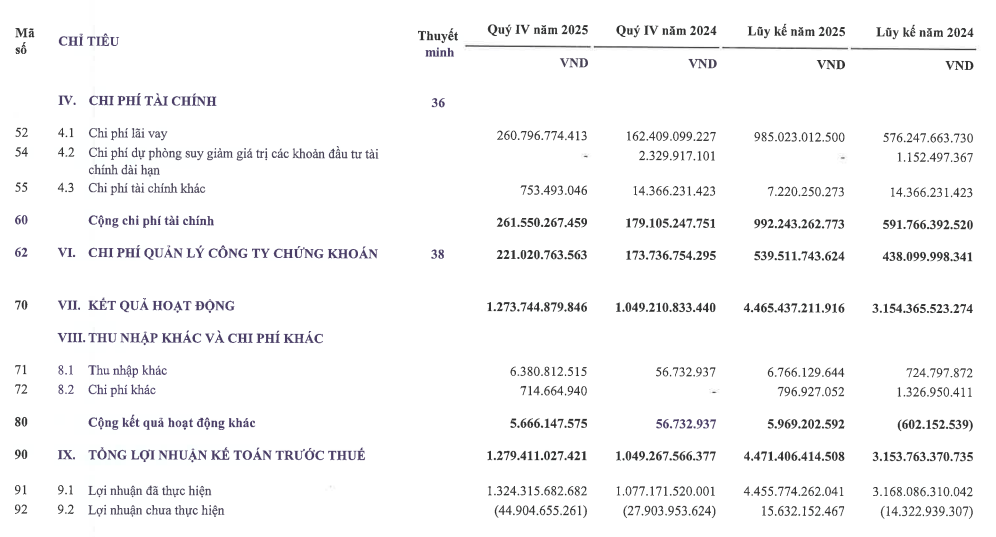This screenshot has height=537, width=996.
Task: Click note reference 36 for financial expenses
Action: click(x=437, y=102)
